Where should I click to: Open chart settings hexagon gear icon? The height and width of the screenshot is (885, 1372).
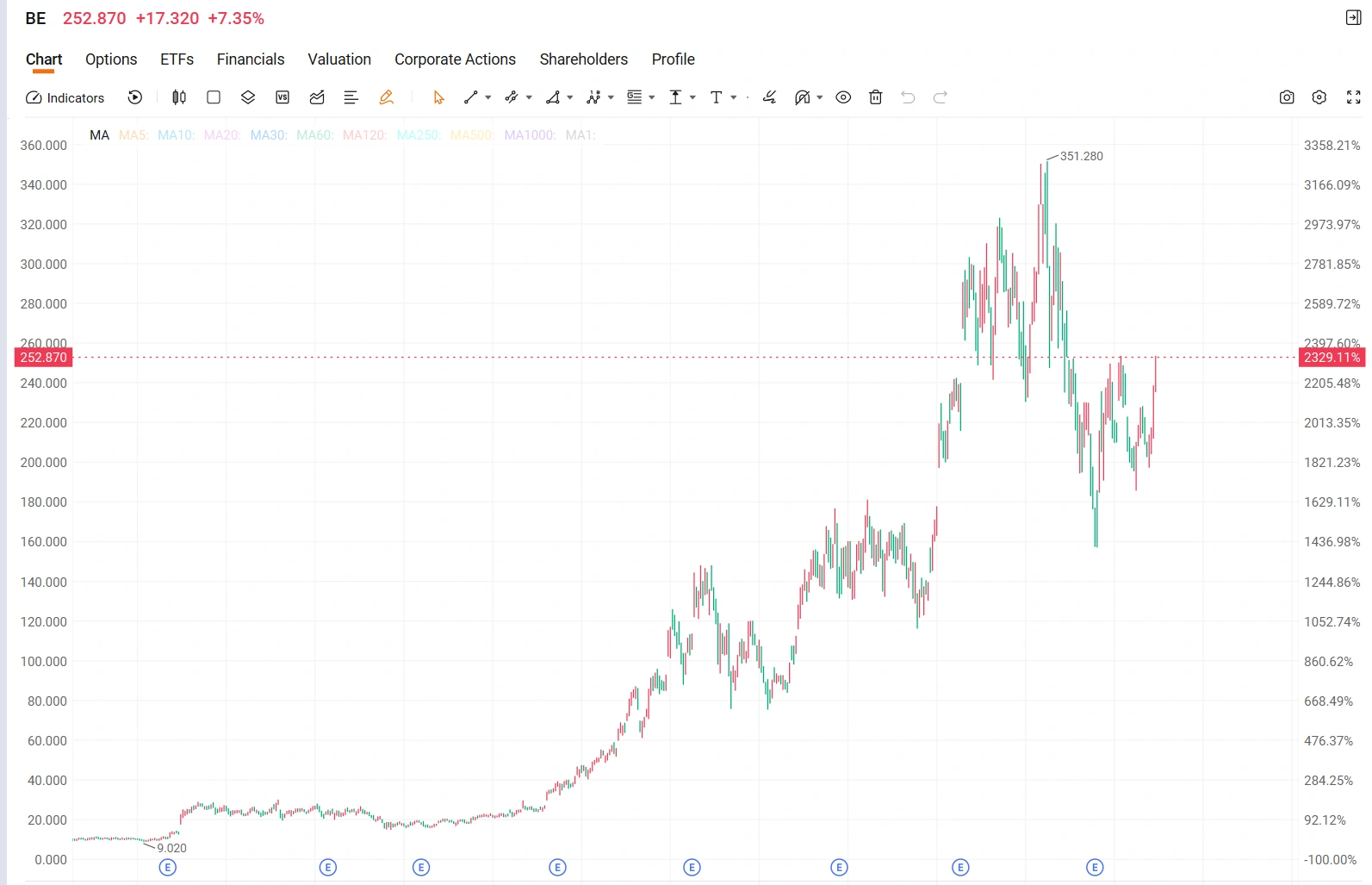click(x=1319, y=97)
